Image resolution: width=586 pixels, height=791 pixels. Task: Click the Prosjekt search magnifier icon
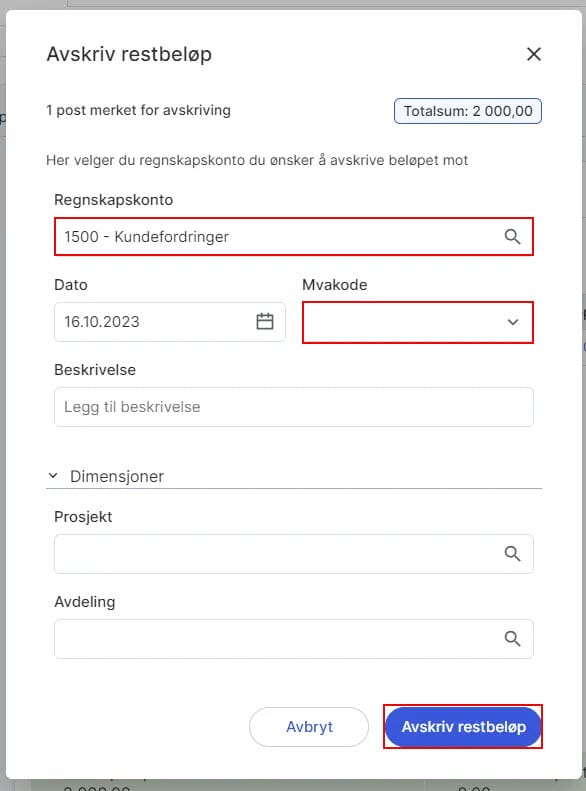point(512,553)
